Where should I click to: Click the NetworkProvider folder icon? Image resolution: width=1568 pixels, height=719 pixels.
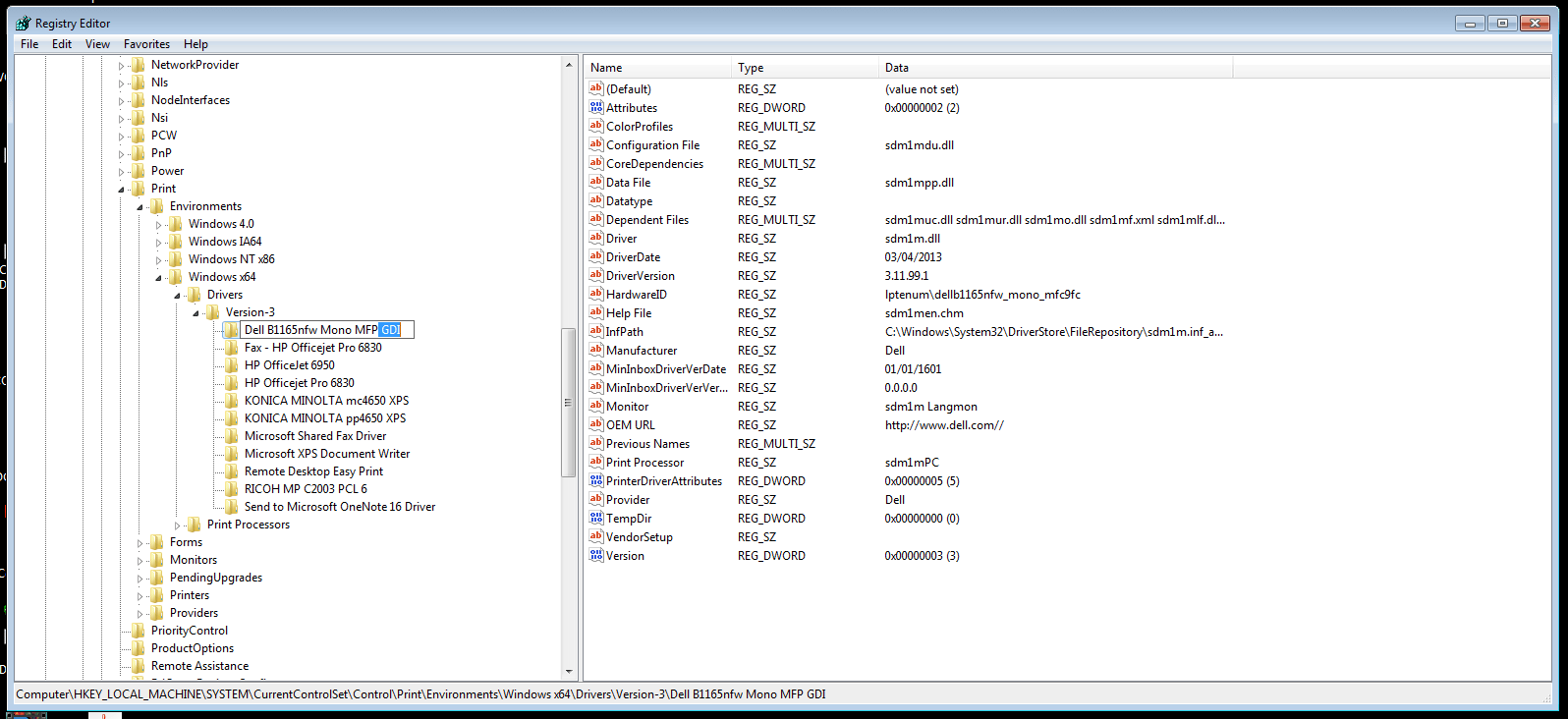tap(139, 65)
